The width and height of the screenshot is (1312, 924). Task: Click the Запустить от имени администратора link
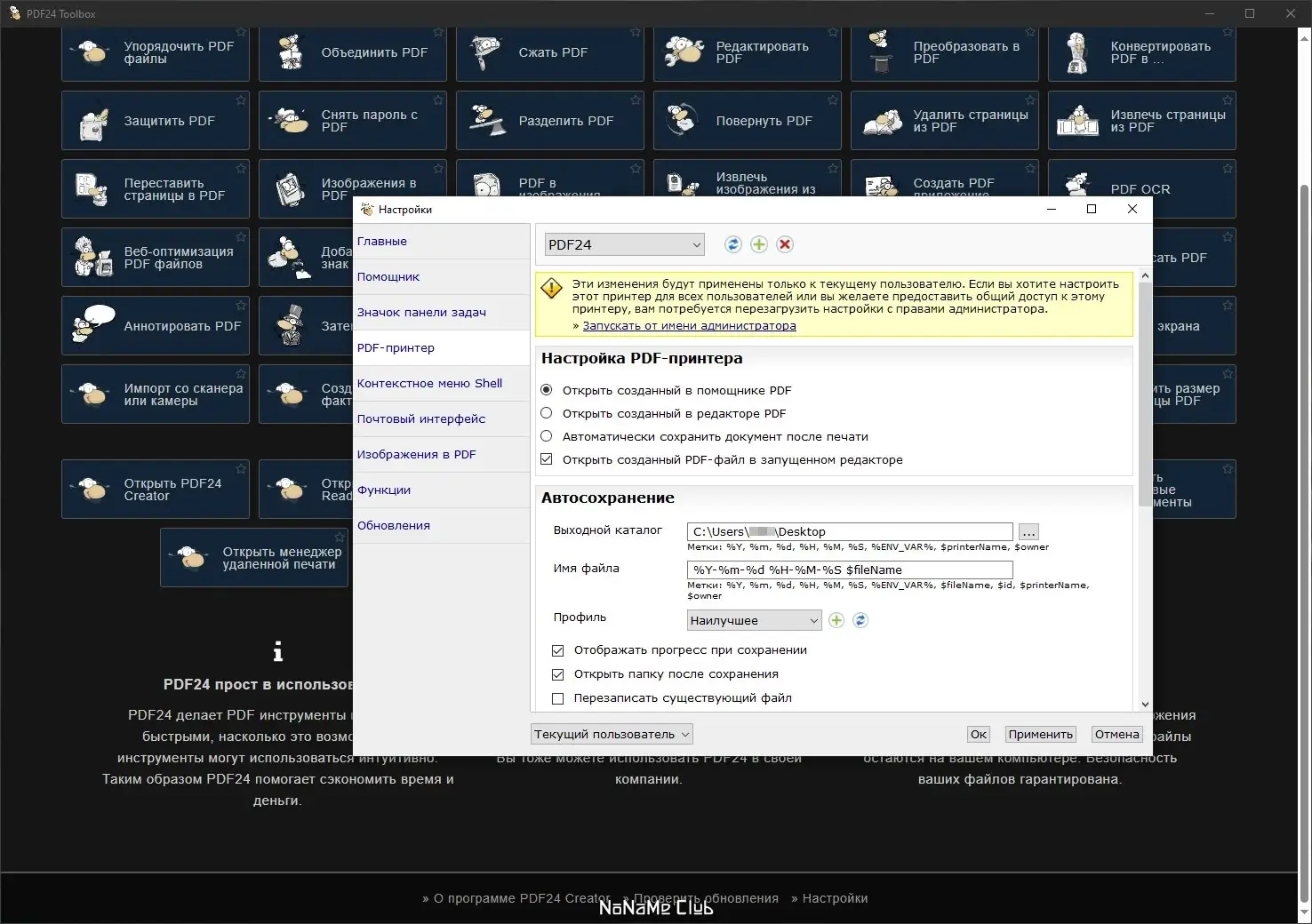point(690,326)
